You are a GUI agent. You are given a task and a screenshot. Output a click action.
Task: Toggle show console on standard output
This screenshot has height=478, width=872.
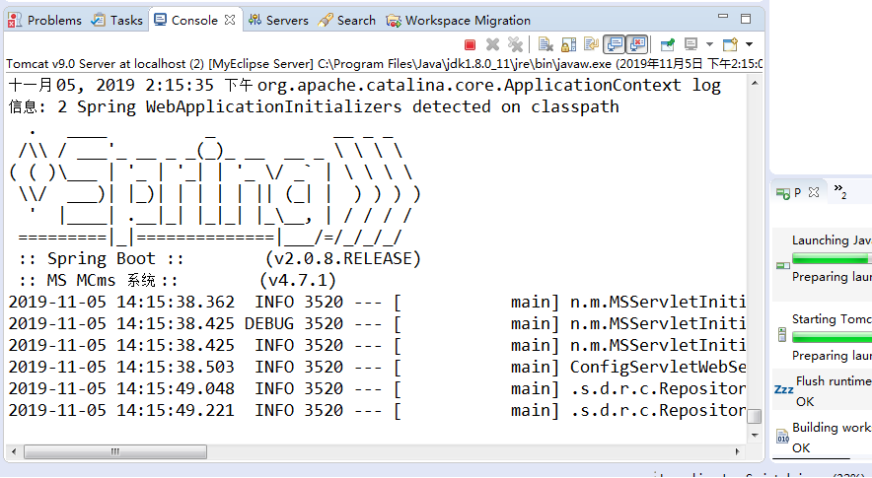tap(615, 44)
